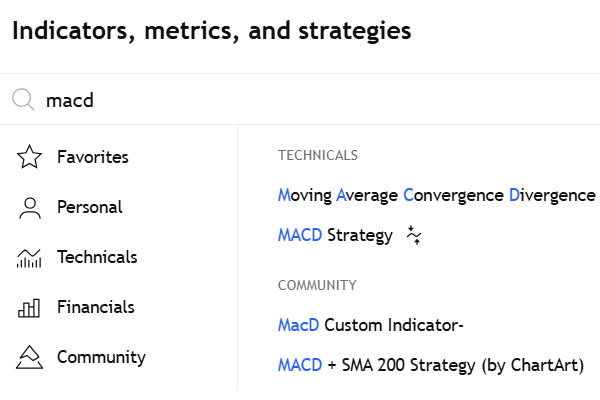Click the Personal user icon
This screenshot has width=600, height=400.
pyautogui.click(x=30, y=207)
